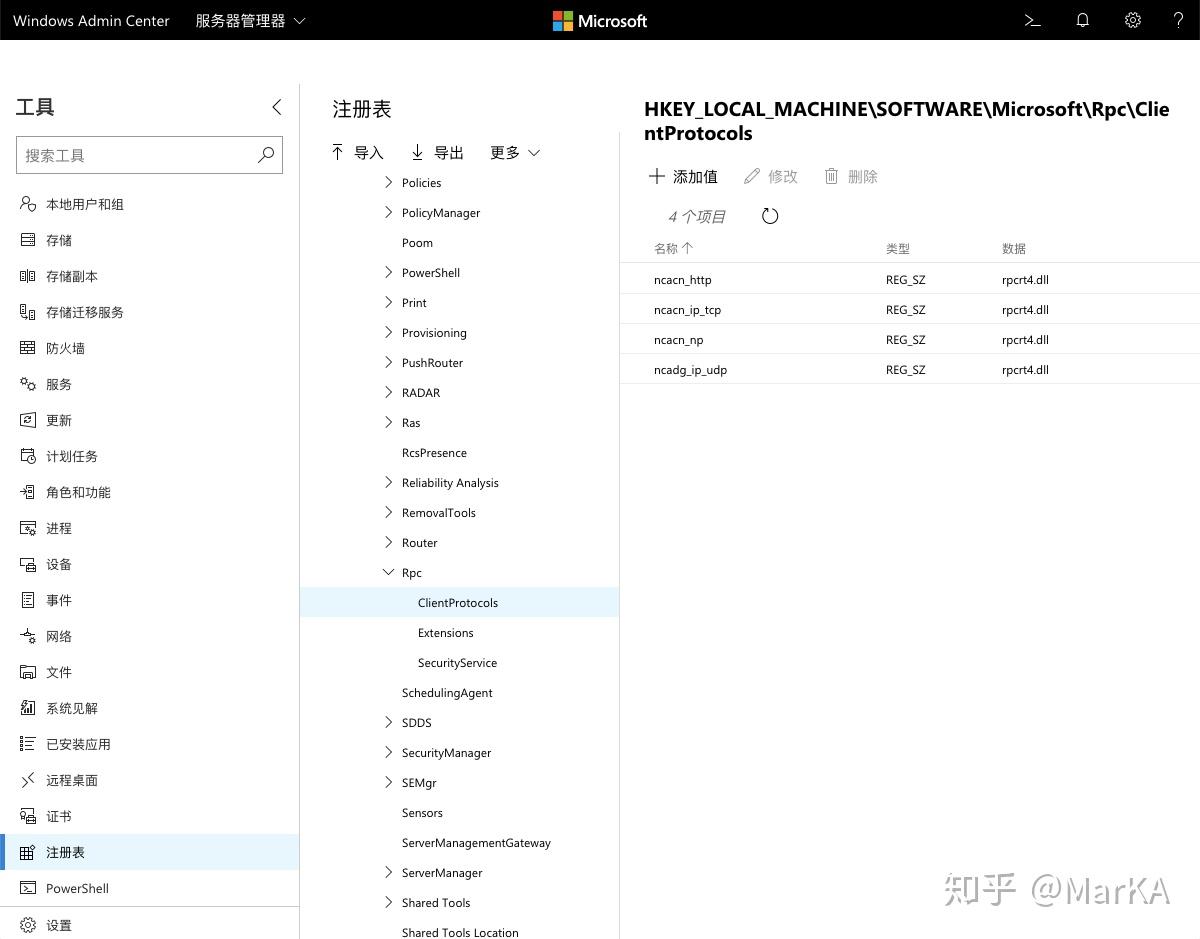The width and height of the screenshot is (1200, 939).
Task: Click the 导入 import button
Action: (357, 152)
